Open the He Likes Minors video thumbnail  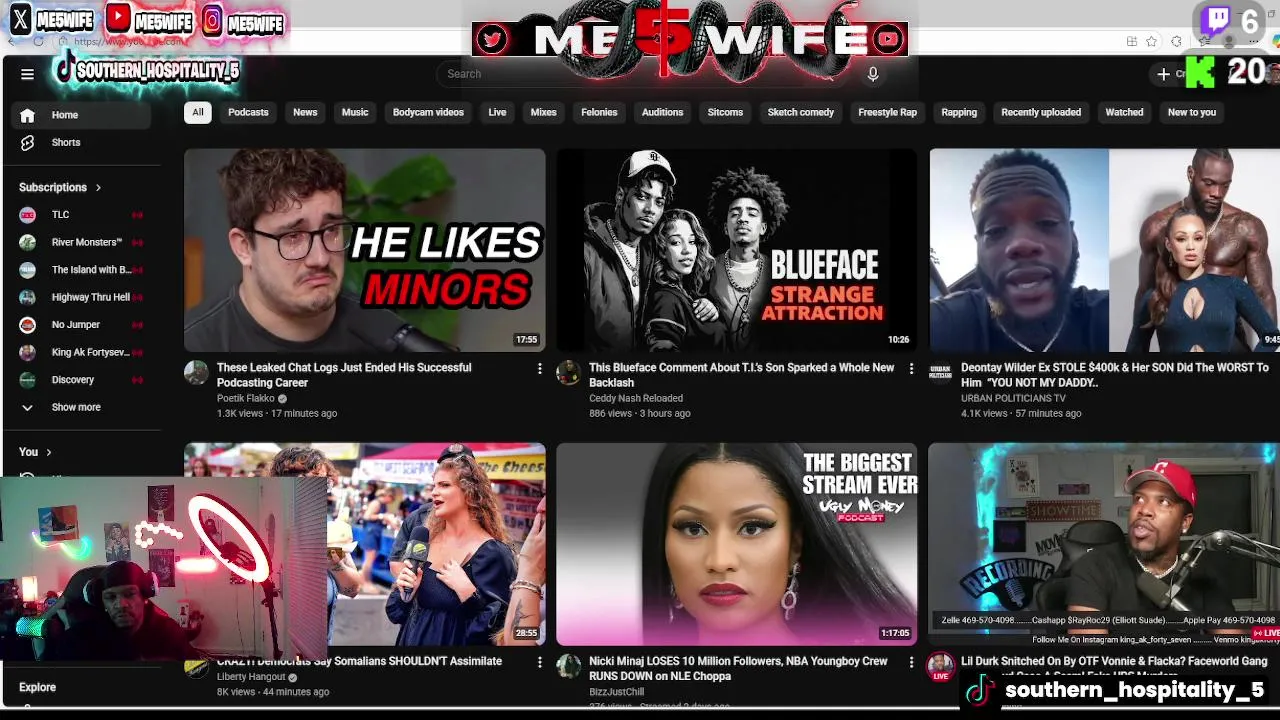coord(365,250)
